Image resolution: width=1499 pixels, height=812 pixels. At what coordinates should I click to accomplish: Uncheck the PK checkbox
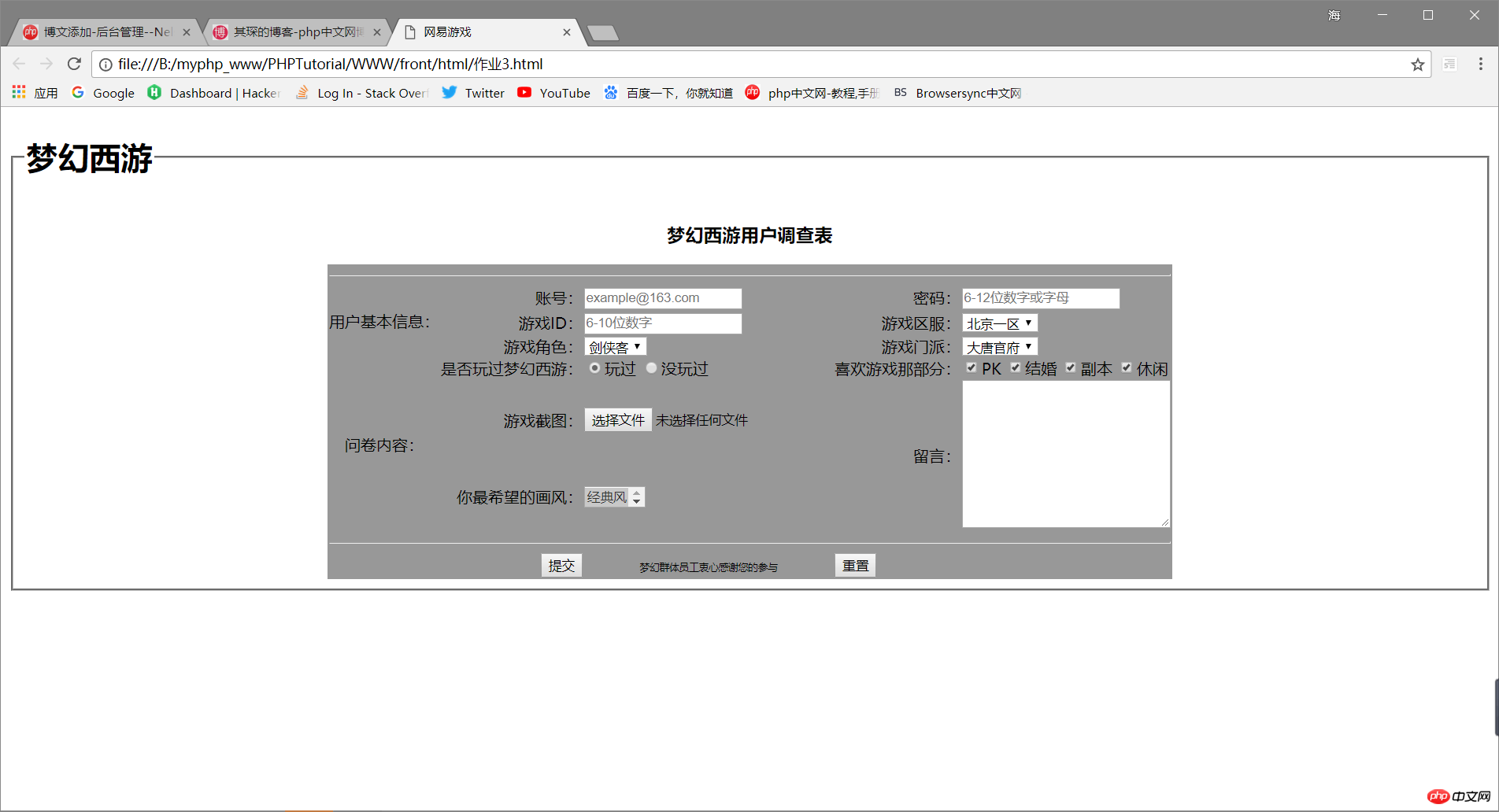(x=972, y=367)
